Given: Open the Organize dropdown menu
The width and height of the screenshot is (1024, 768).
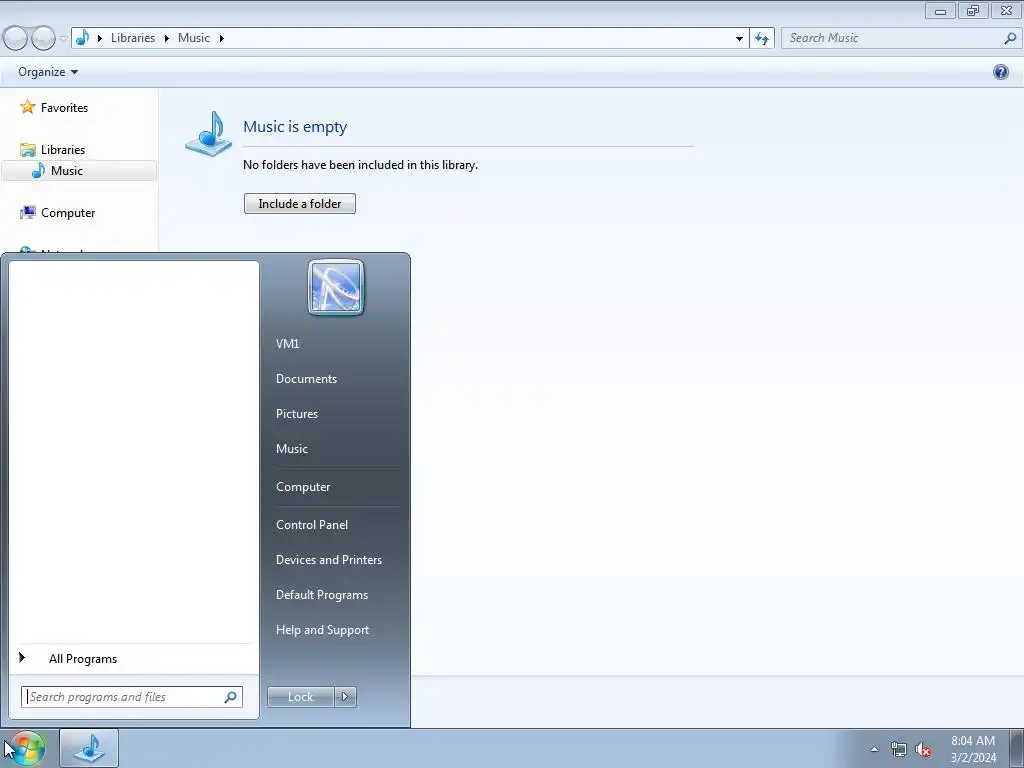Looking at the screenshot, I should (x=48, y=72).
